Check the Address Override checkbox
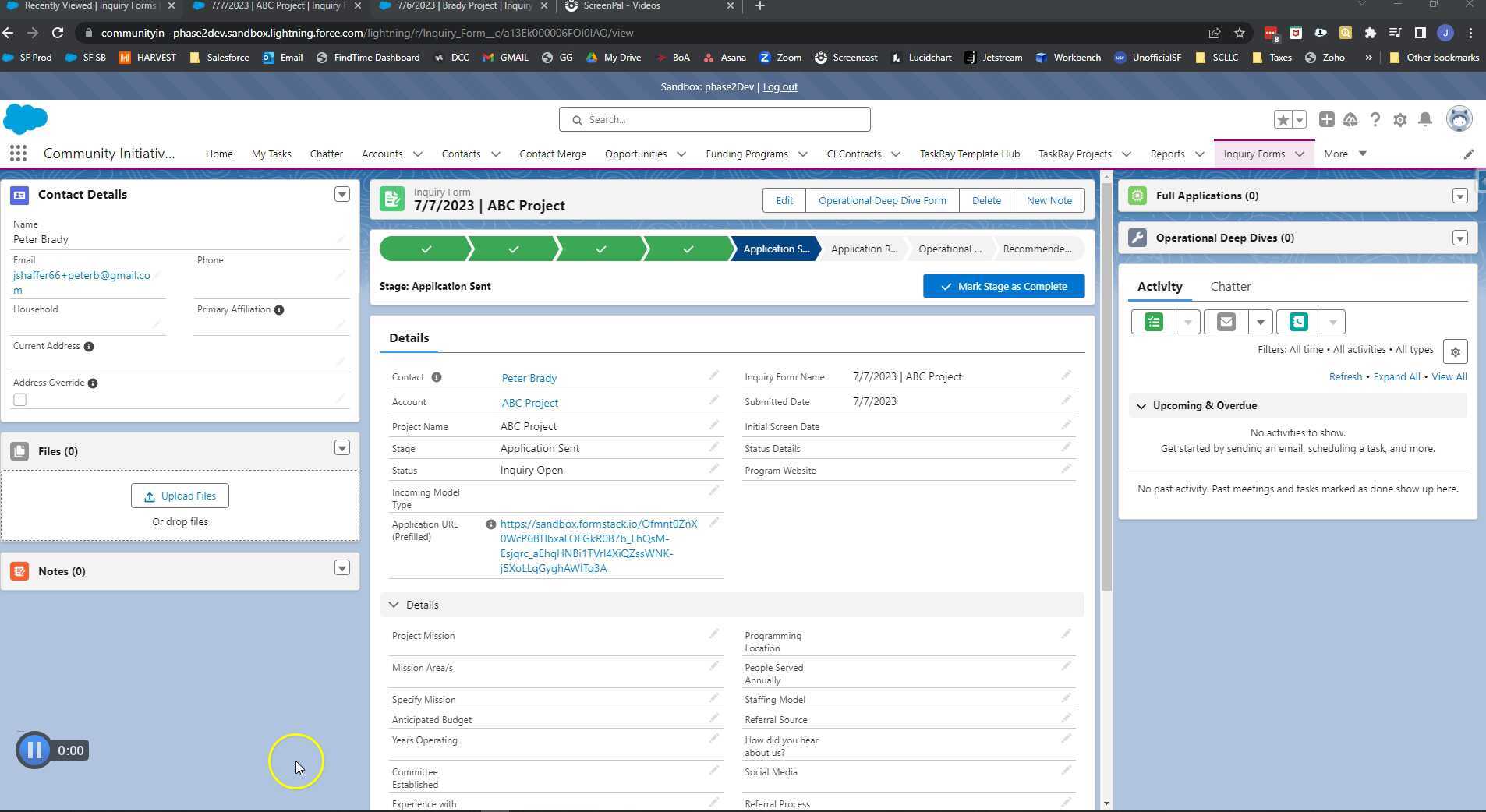 pos(19,399)
